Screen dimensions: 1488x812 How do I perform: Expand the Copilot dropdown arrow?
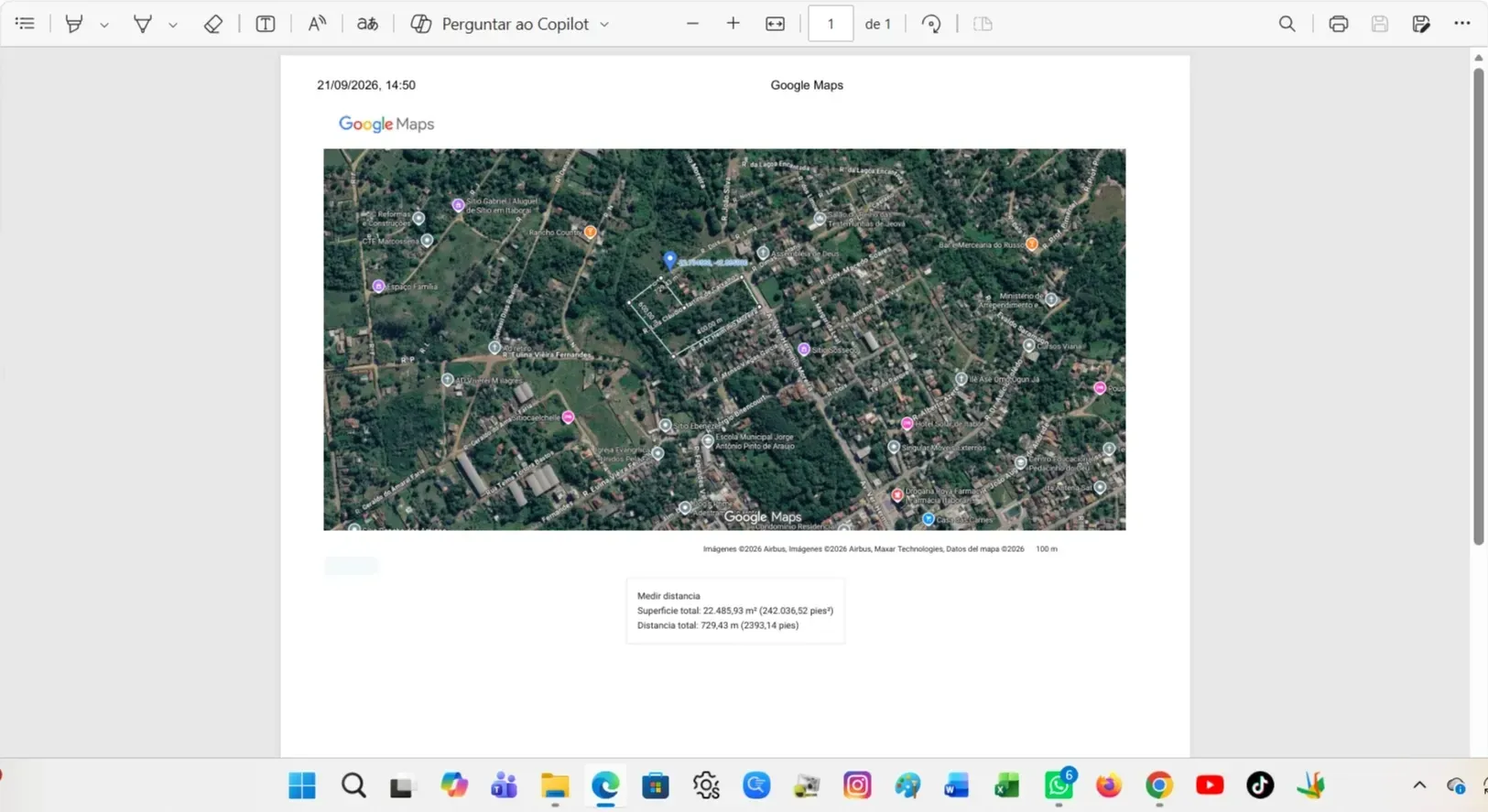pyautogui.click(x=604, y=25)
